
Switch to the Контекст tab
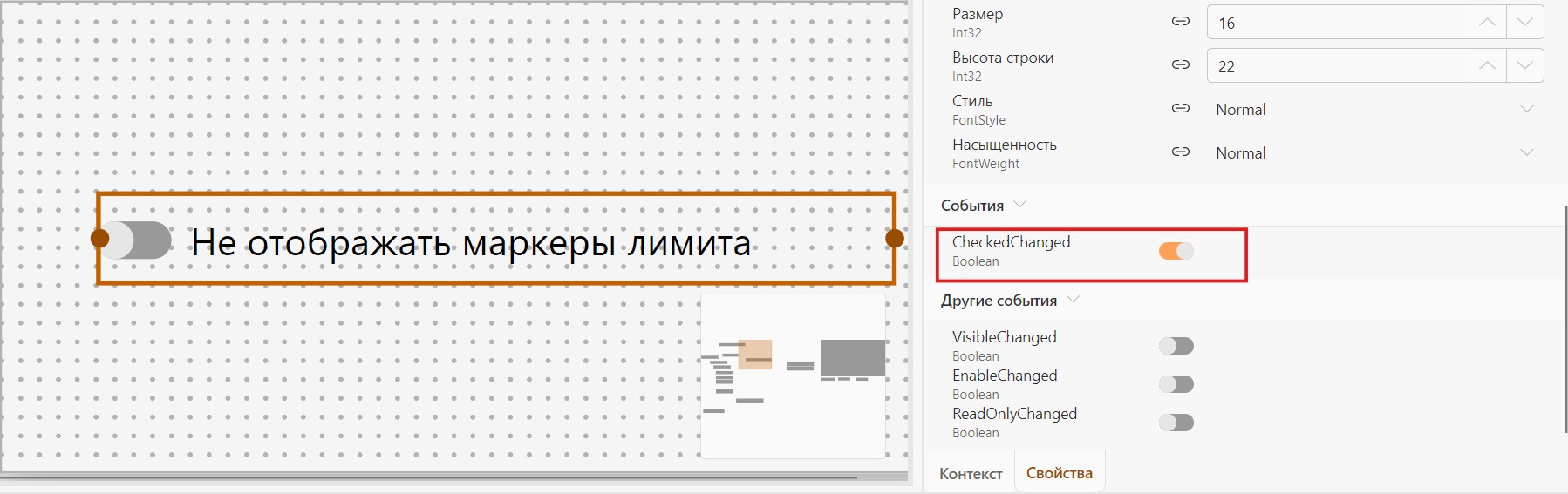coord(971,474)
